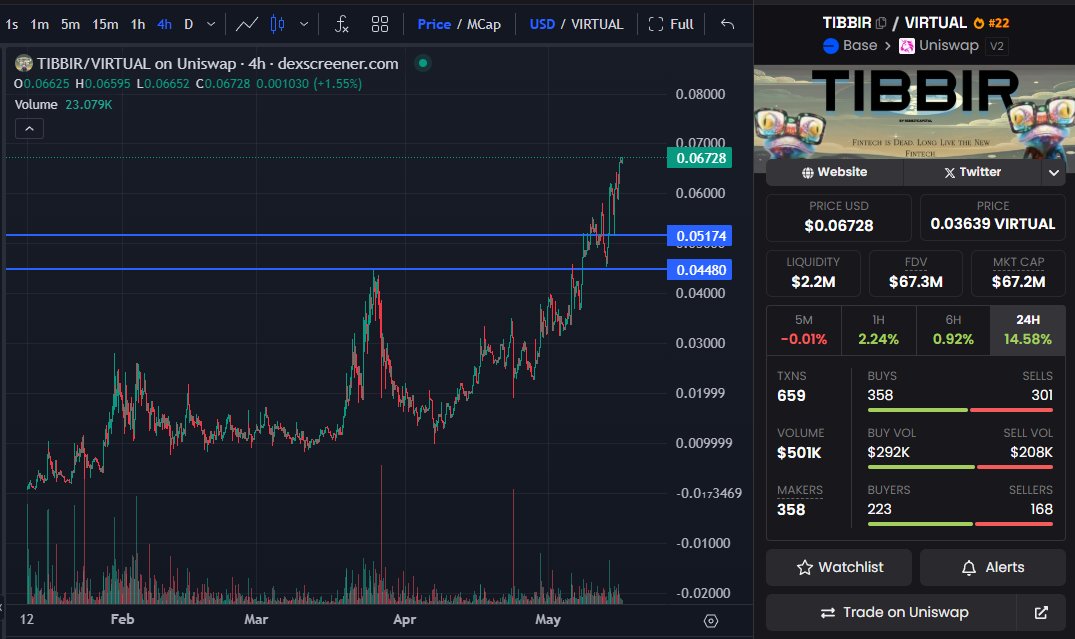Show 1H price change stats

pos(878,330)
